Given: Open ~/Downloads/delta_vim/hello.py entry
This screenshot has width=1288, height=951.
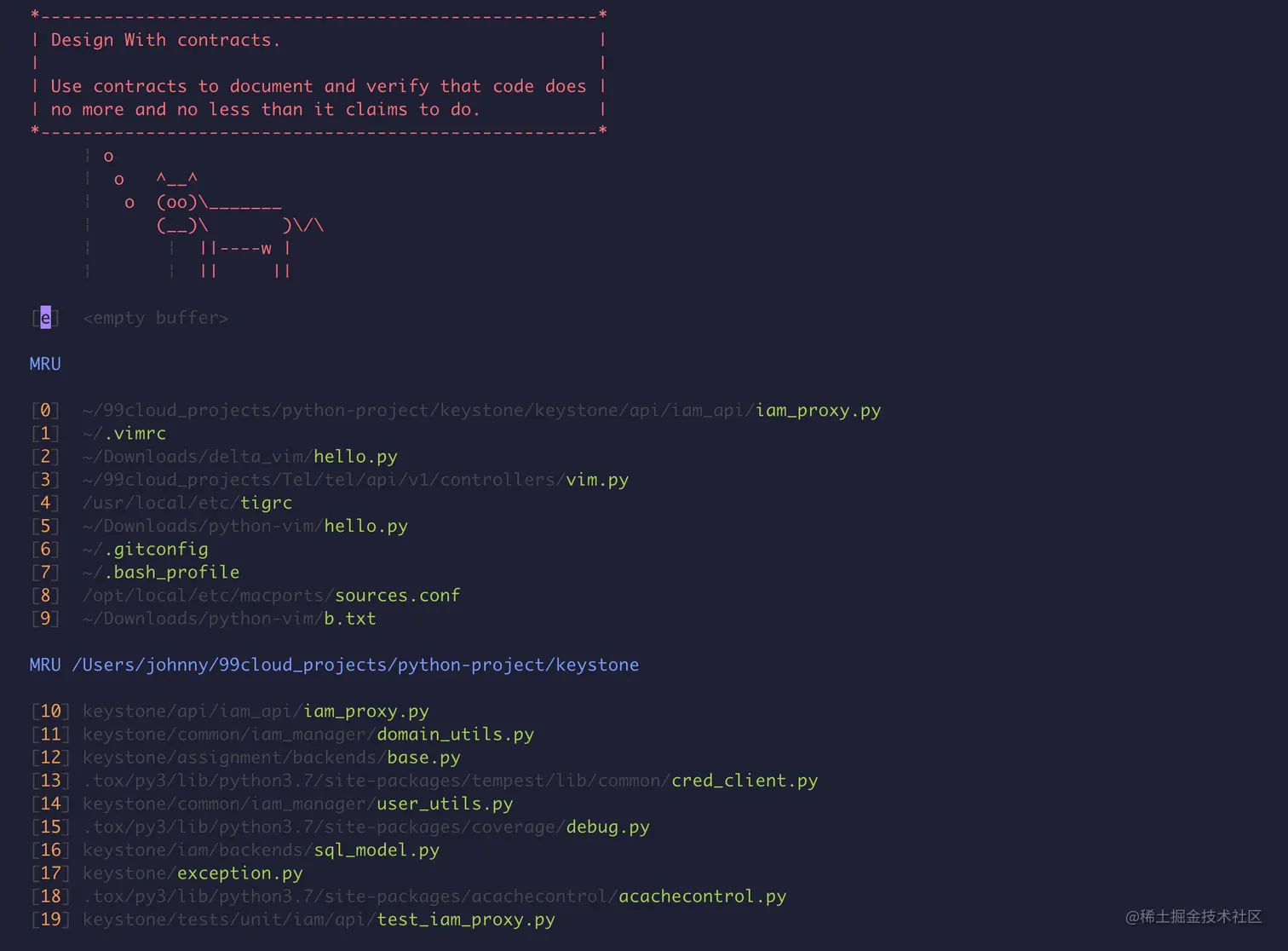Looking at the screenshot, I should pos(215,456).
